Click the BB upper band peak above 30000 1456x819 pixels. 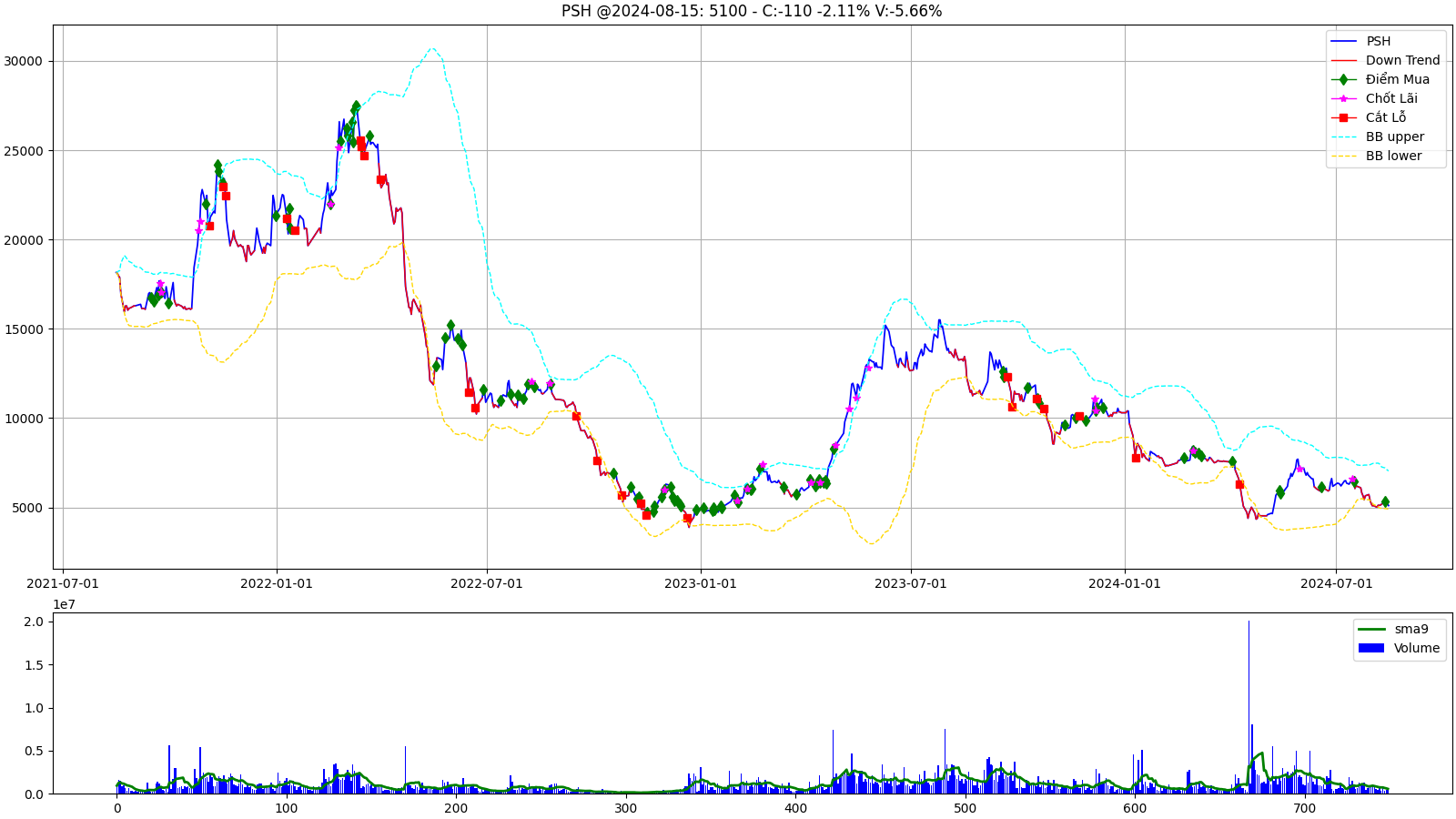click(x=432, y=49)
